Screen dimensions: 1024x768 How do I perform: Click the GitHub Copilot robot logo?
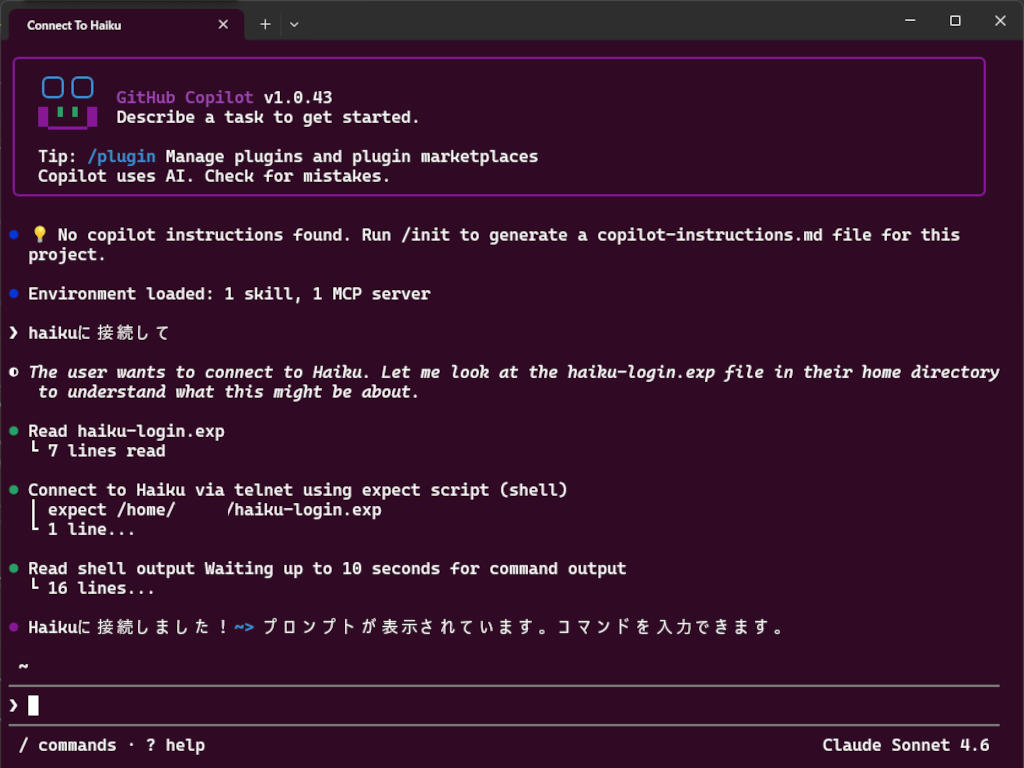tap(67, 103)
